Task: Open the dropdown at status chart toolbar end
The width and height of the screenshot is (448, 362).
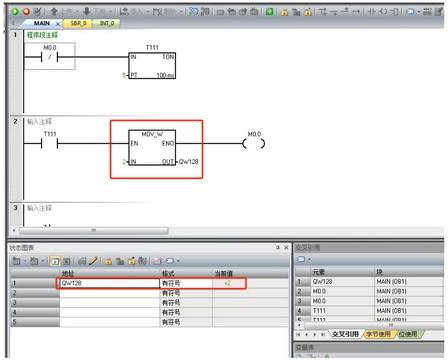Action: point(178,261)
